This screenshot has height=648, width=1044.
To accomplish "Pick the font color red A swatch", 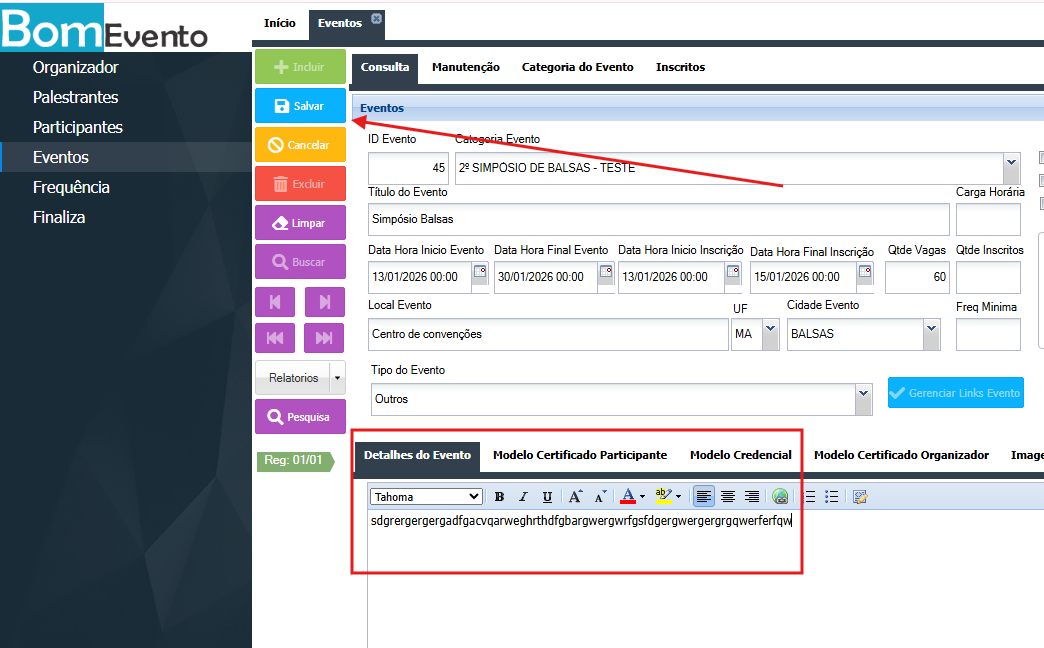I will (628, 497).
